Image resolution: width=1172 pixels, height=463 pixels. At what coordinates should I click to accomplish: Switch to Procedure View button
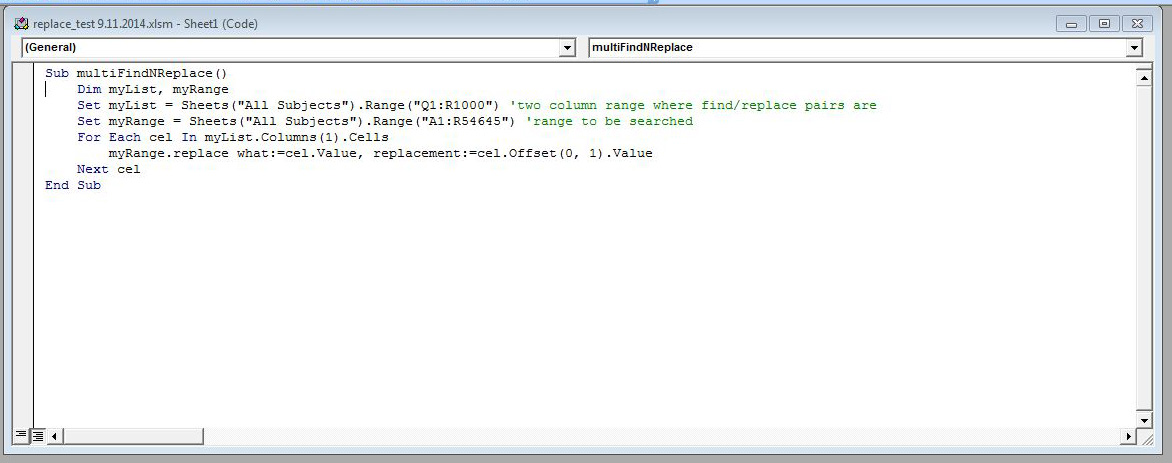tap(20, 435)
